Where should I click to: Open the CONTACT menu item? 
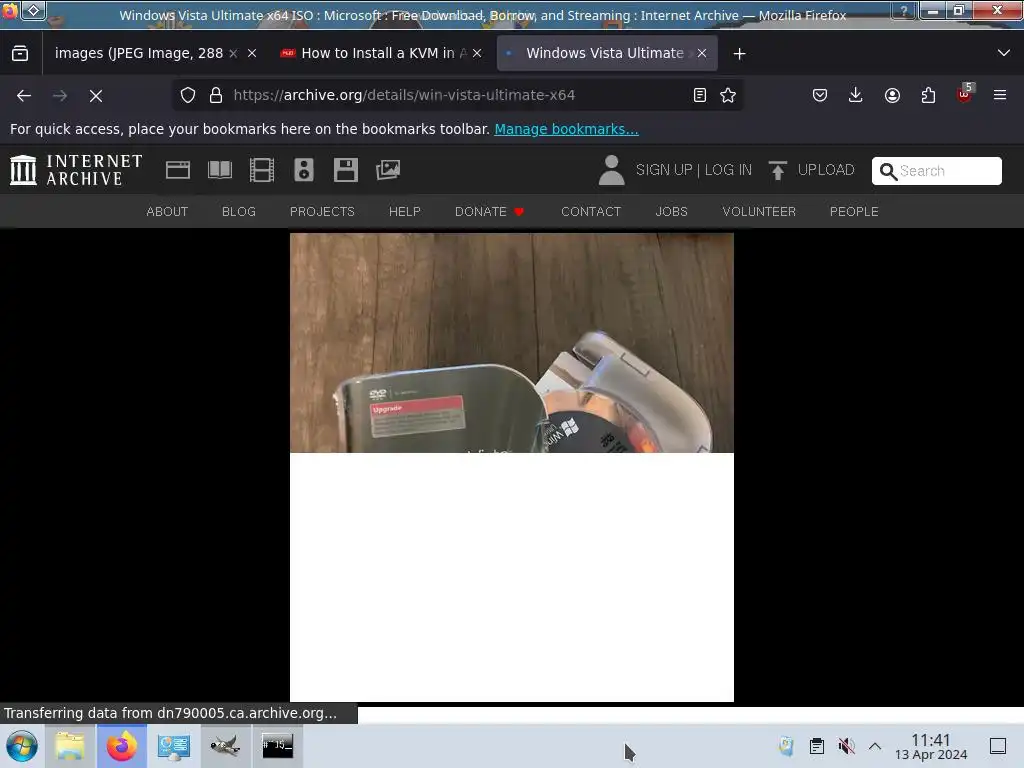[x=590, y=212]
